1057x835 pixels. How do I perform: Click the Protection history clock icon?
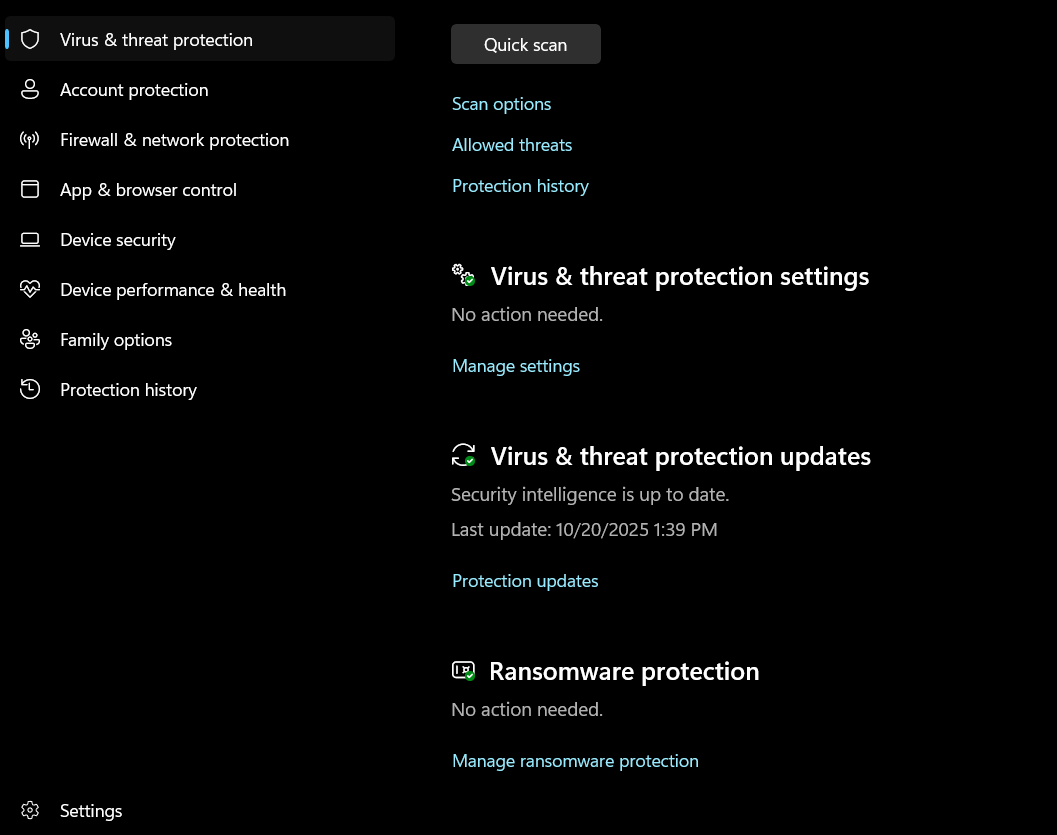coord(29,389)
